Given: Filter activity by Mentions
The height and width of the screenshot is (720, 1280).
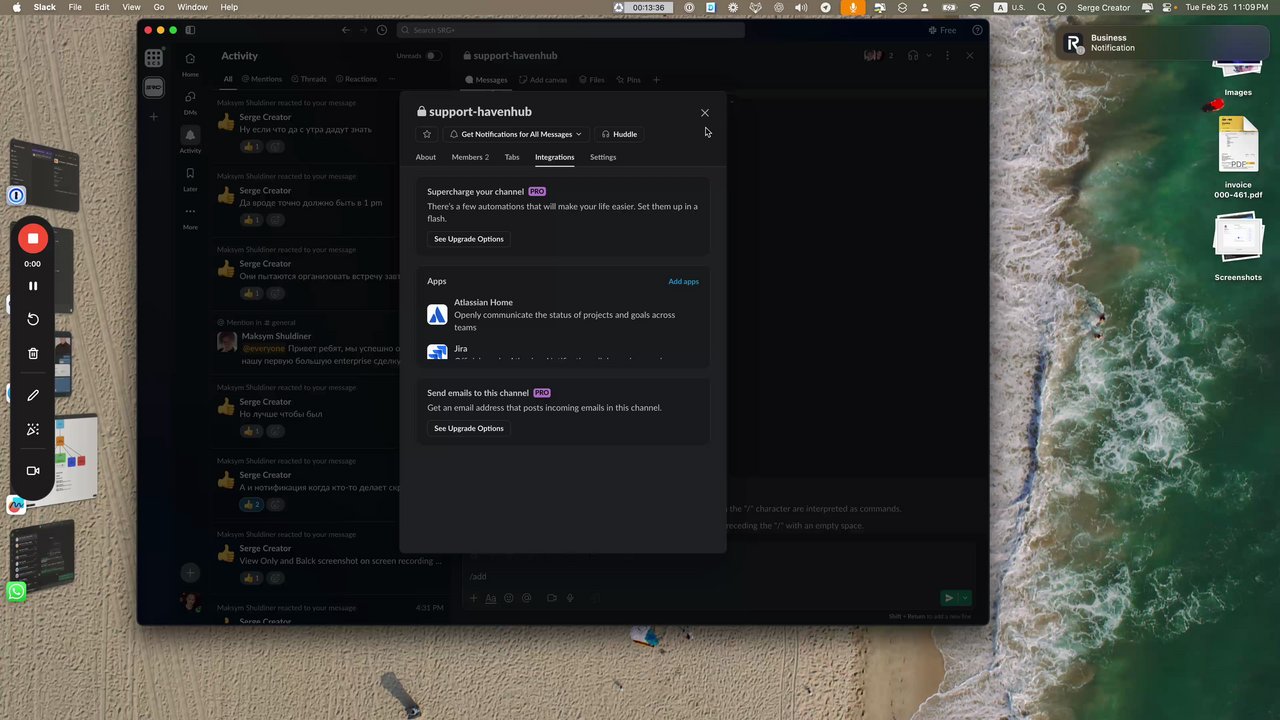Looking at the screenshot, I should [262, 79].
